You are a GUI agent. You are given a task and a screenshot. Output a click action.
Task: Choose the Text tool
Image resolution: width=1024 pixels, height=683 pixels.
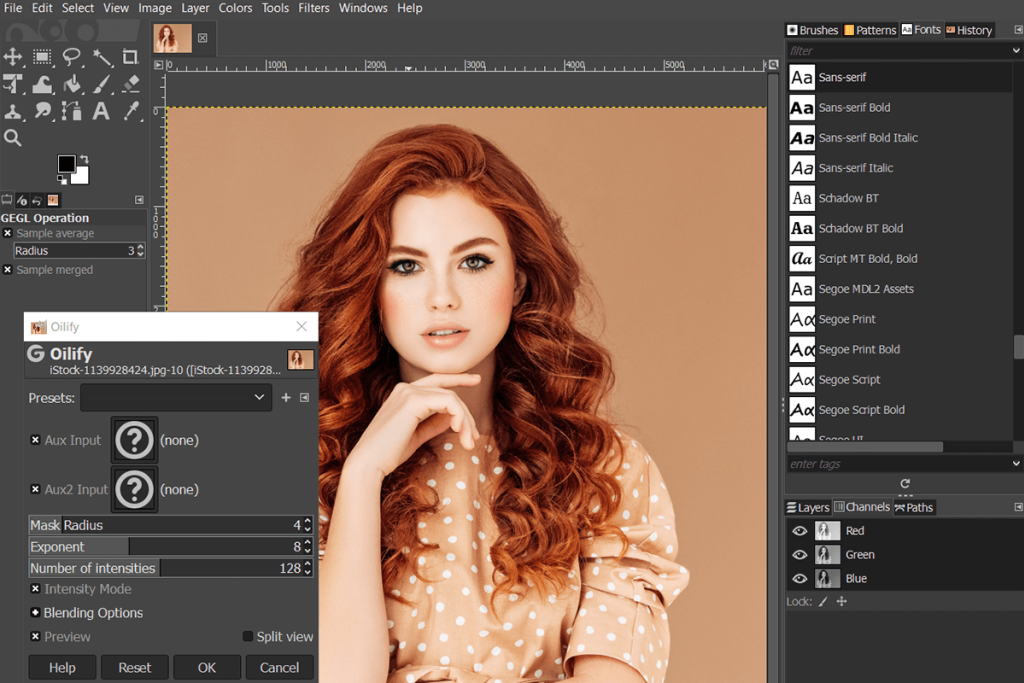click(x=100, y=111)
